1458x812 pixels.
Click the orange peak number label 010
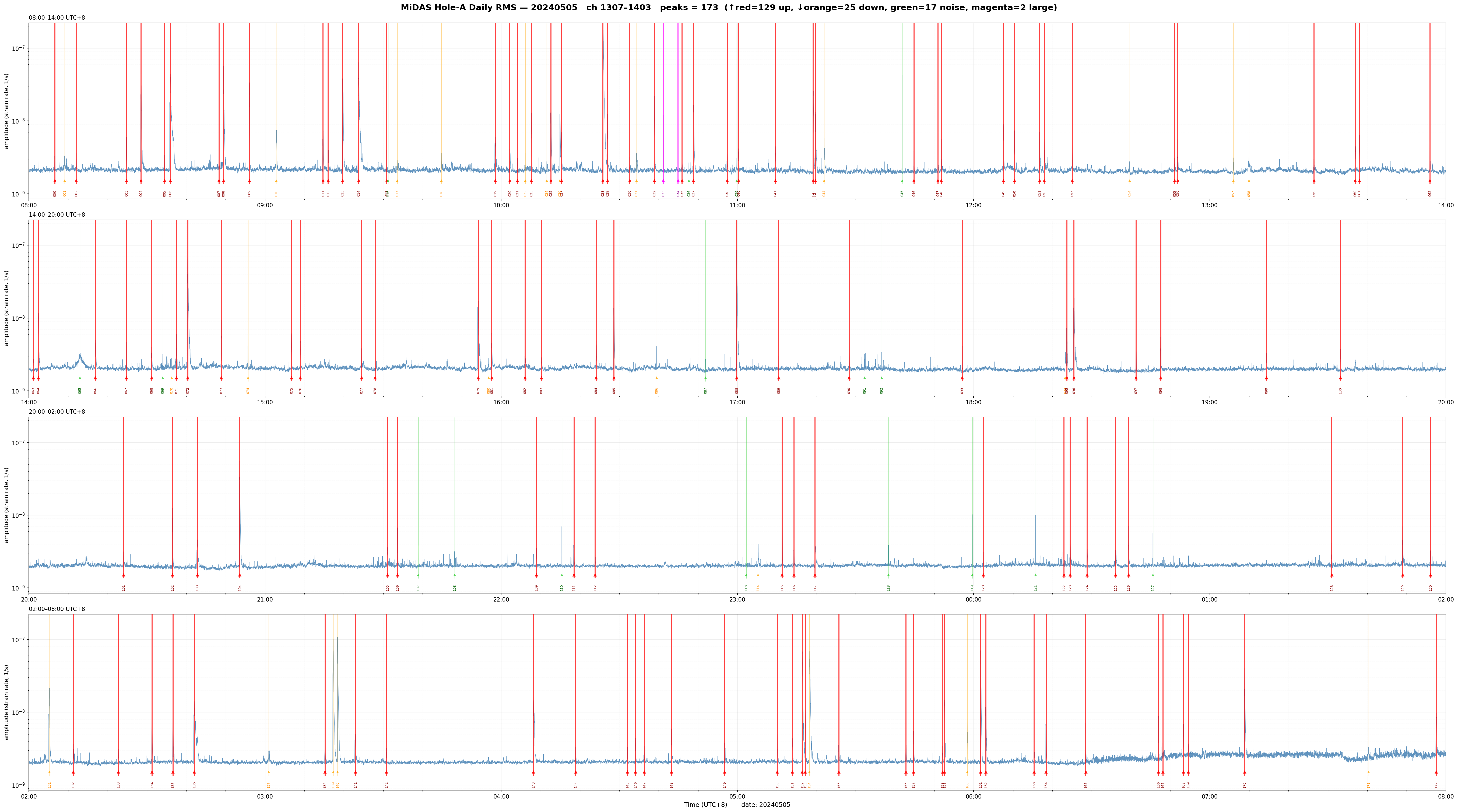click(x=276, y=194)
